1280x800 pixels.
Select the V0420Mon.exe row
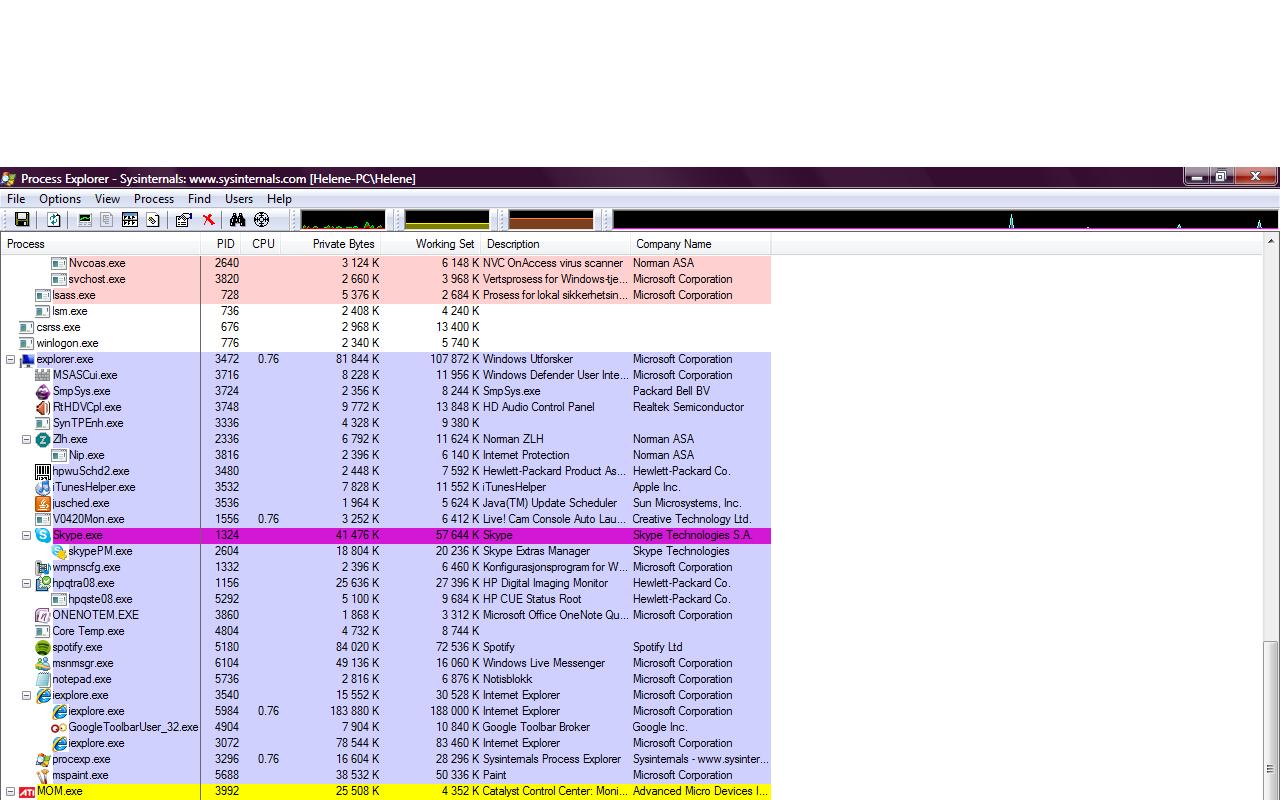click(x=386, y=519)
